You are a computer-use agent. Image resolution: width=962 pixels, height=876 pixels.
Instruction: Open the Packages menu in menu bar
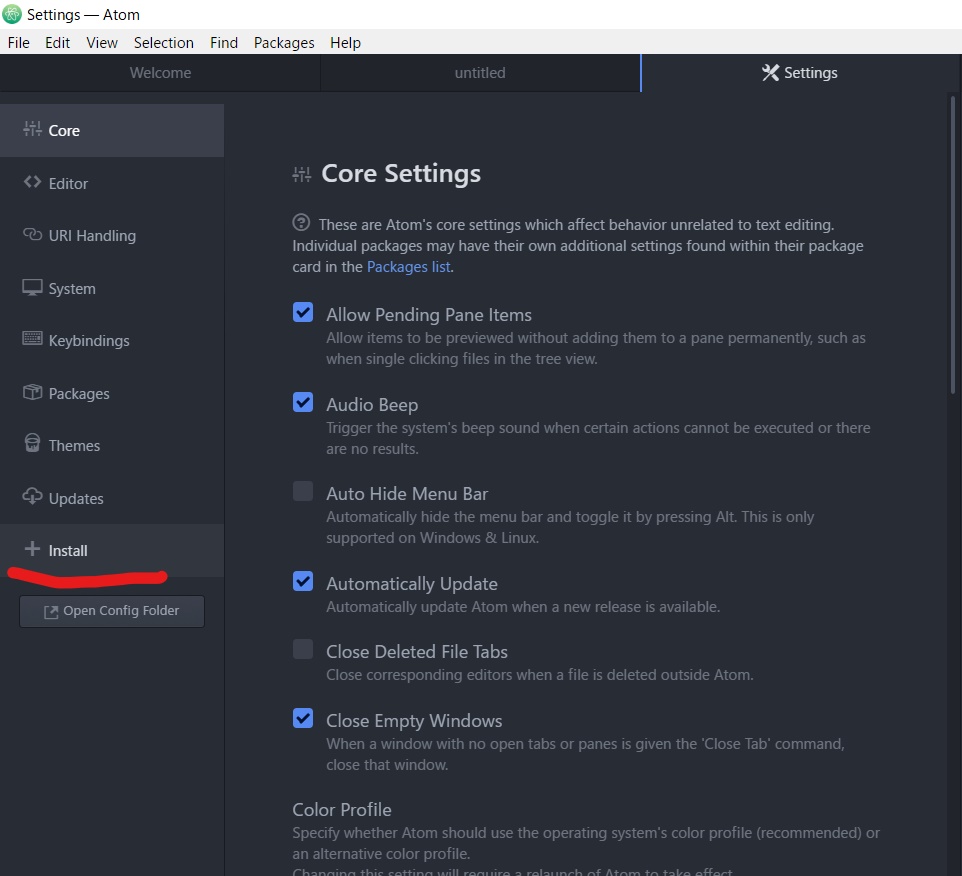[x=284, y=42]
